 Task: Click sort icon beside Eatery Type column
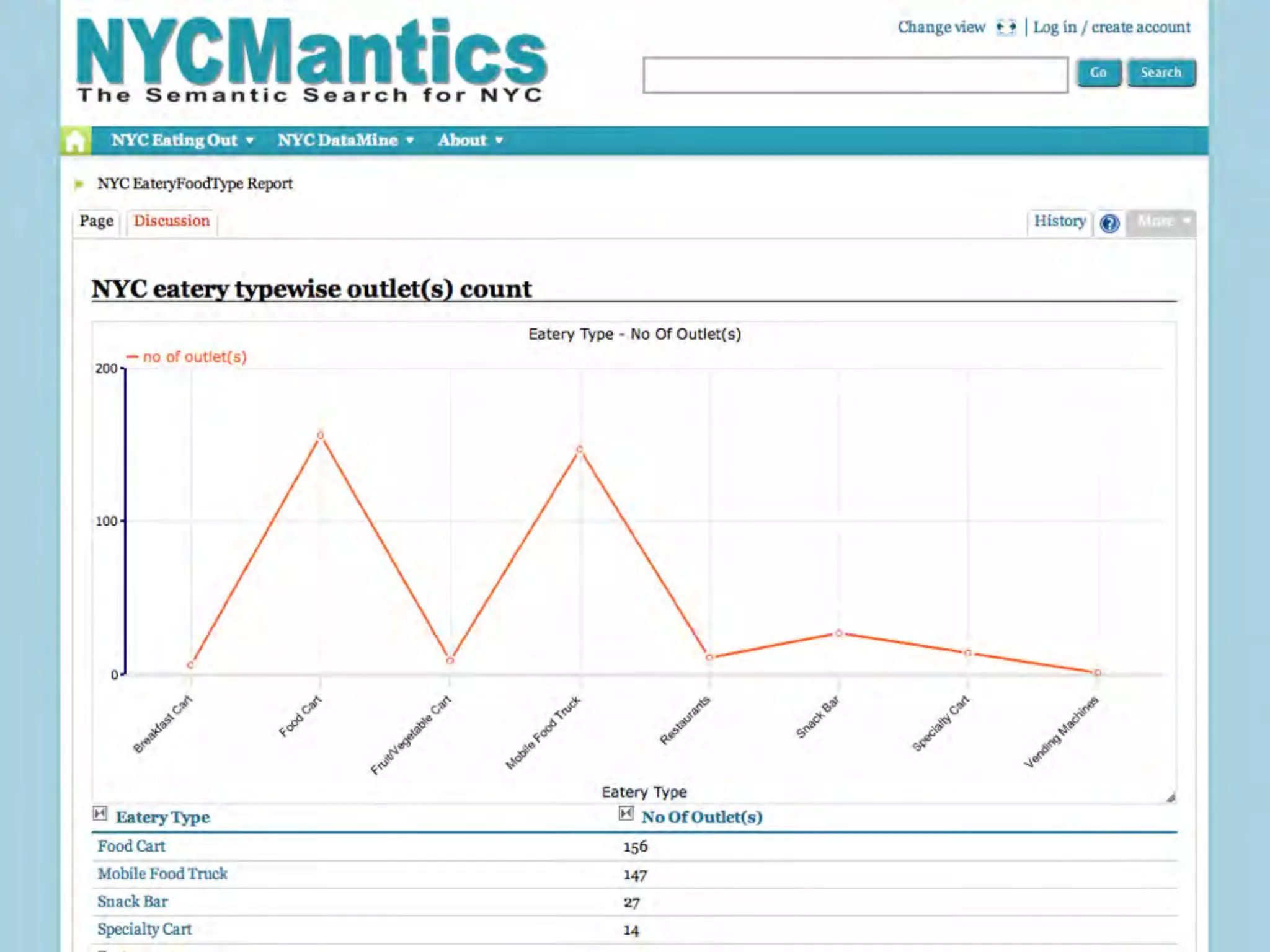100,813
